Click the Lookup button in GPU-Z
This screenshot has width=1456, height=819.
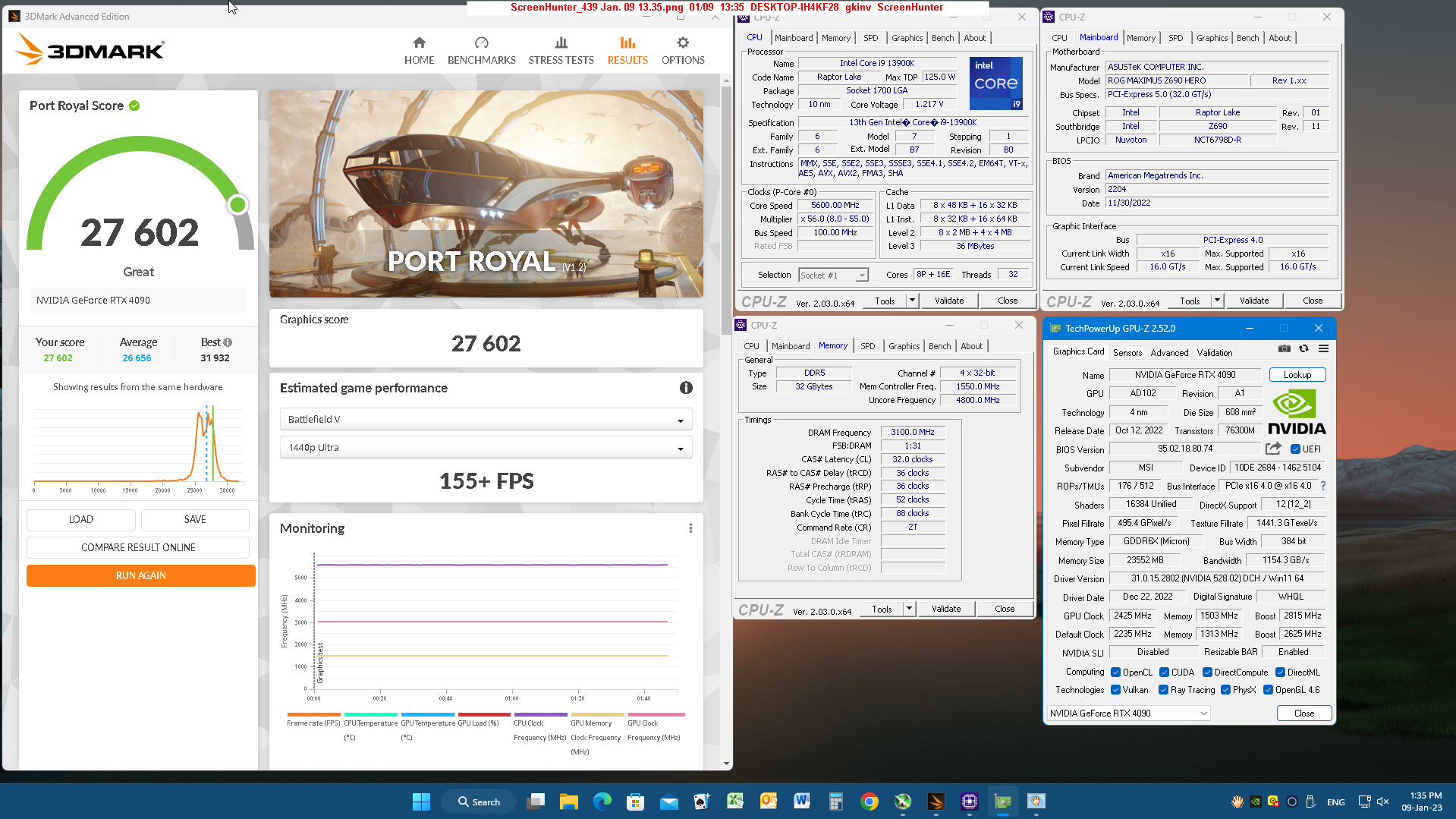(1297, 375)
